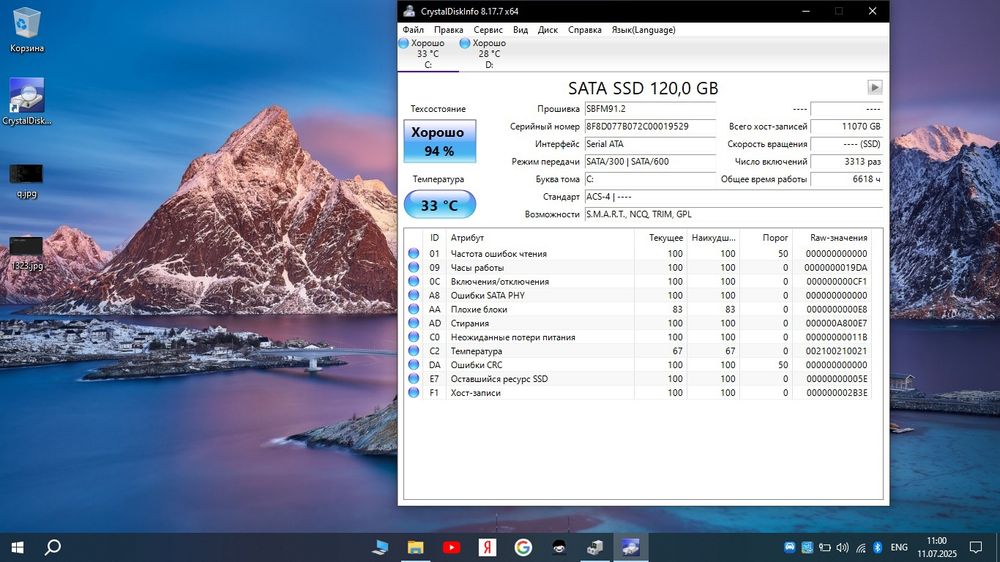Screen dimensions: 1000x562
Task: Click status orb for Плохие блоки row
Action: [413, 309]
